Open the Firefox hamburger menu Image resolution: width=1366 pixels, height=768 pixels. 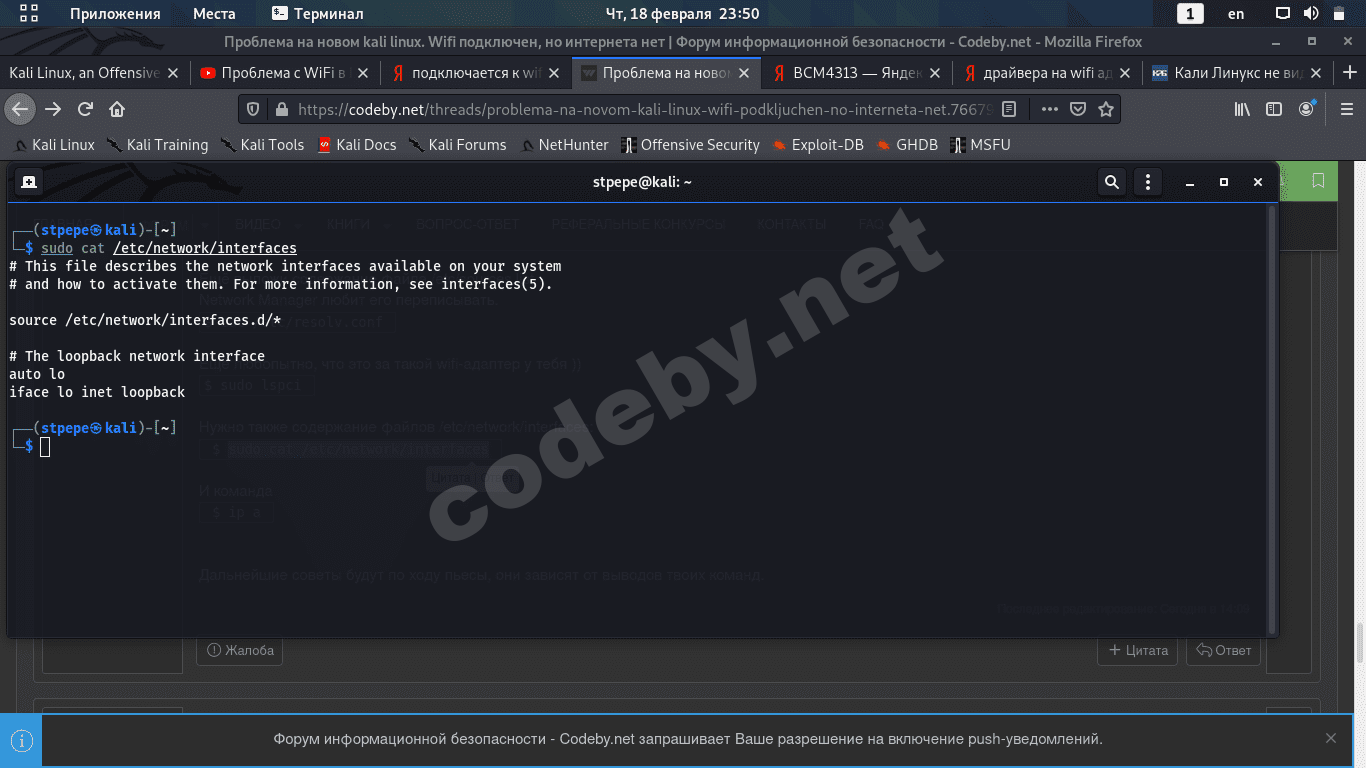click(1347, 109)
